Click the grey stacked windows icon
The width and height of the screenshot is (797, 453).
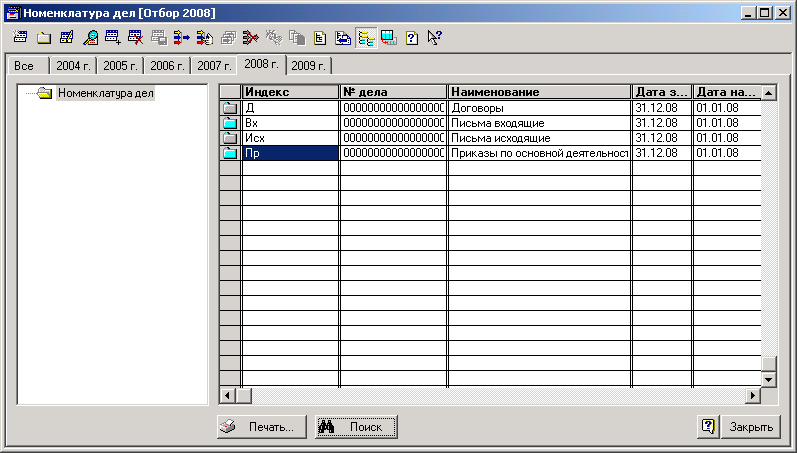pos(228,38)
